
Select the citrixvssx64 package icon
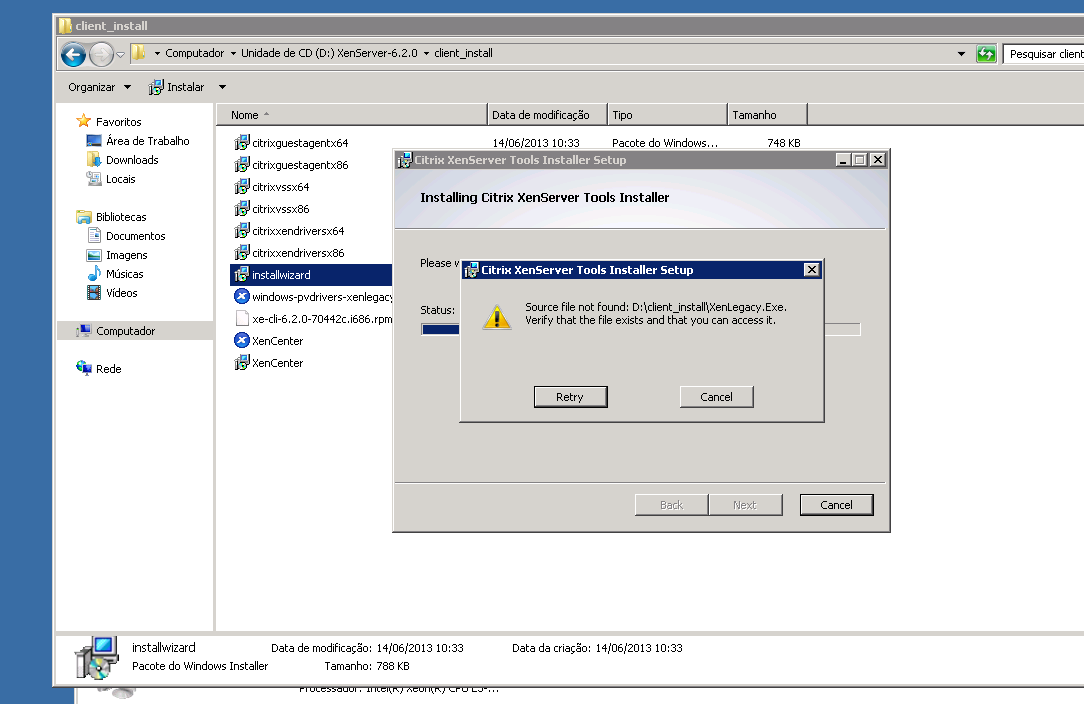(242, 187)
